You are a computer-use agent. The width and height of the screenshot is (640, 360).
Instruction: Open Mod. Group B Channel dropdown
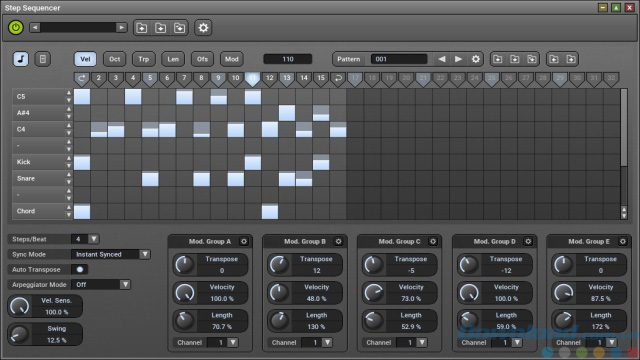coord(327,342)
